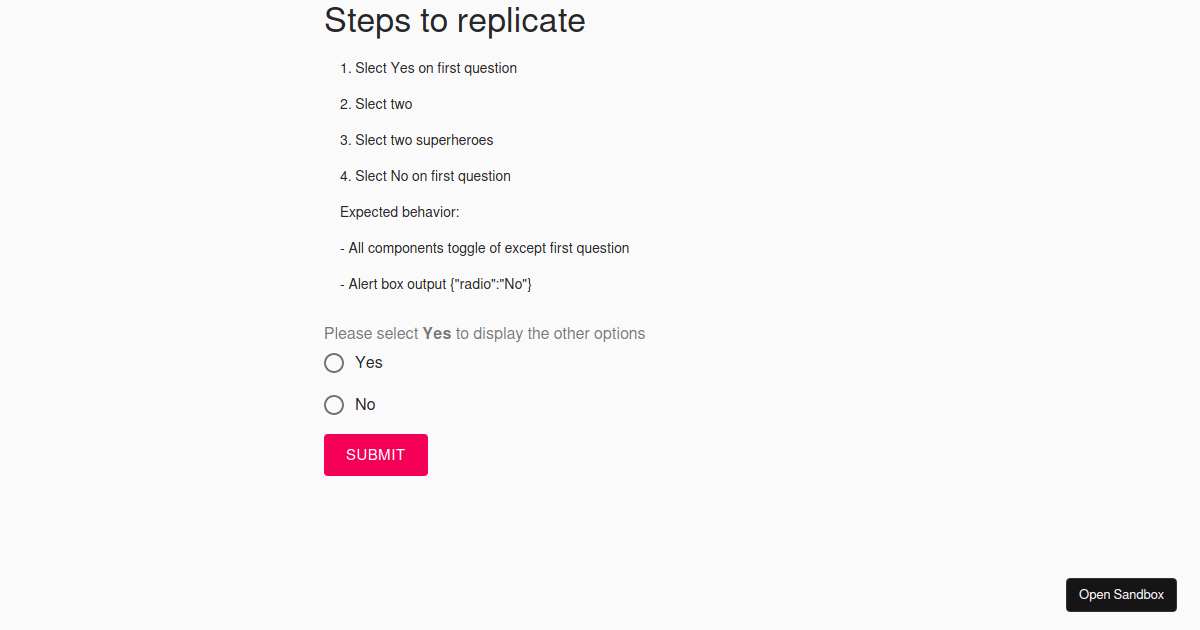Click the {"radio":"No"} JSON snippet

pyautogui.click(x=491, y=284)
